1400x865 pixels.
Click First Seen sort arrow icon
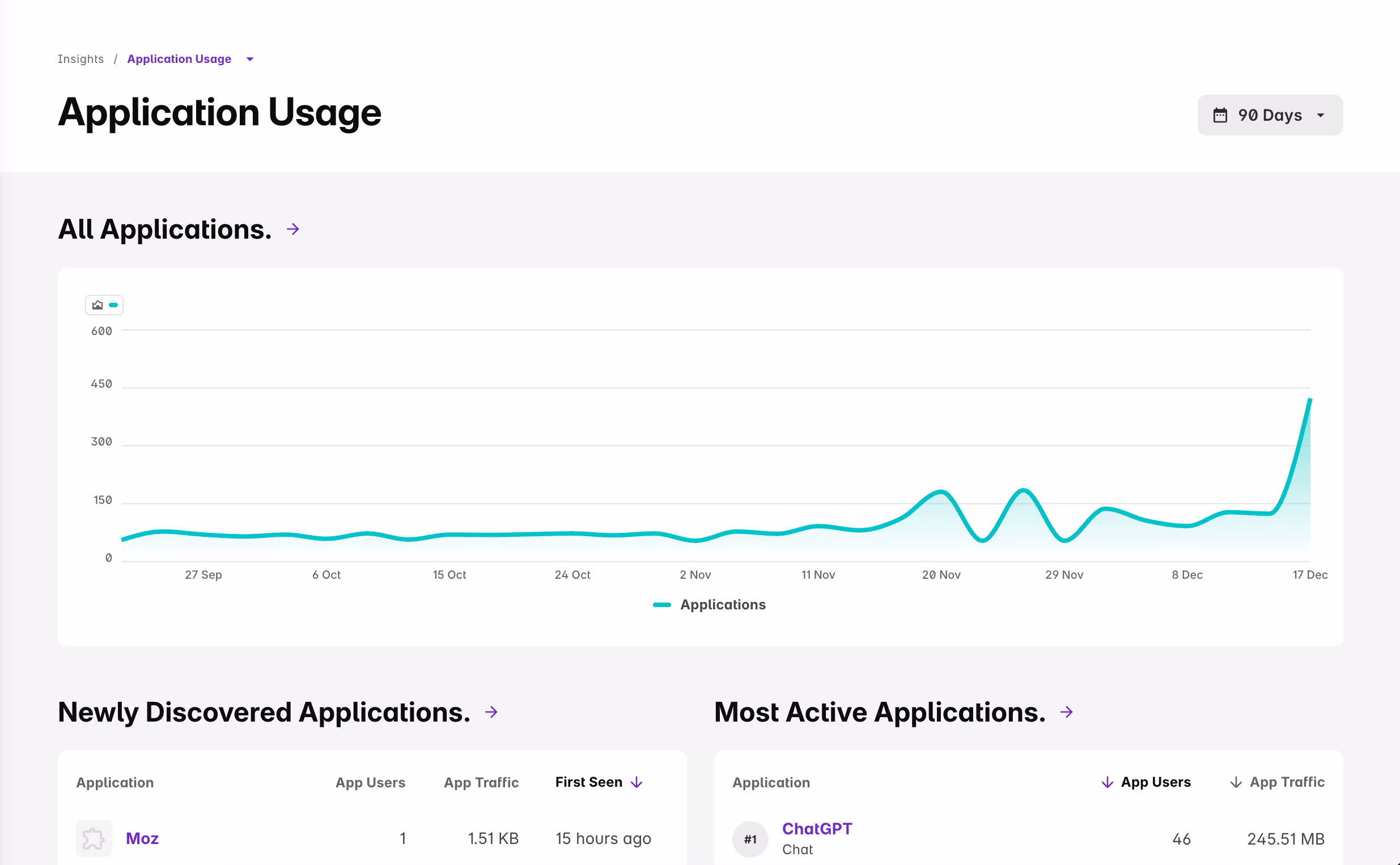(637, 782)
